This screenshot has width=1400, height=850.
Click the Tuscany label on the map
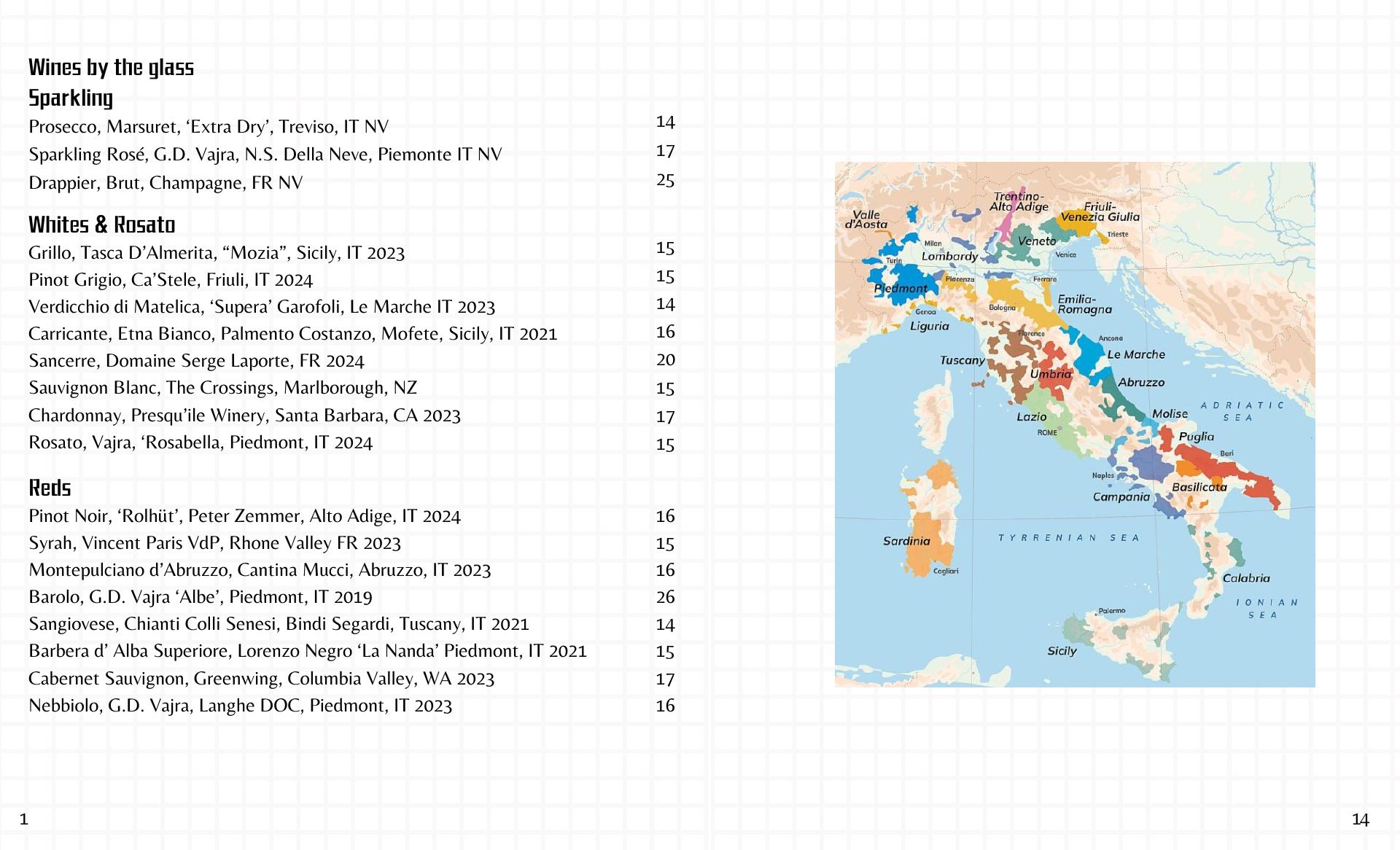coord(962,360)
